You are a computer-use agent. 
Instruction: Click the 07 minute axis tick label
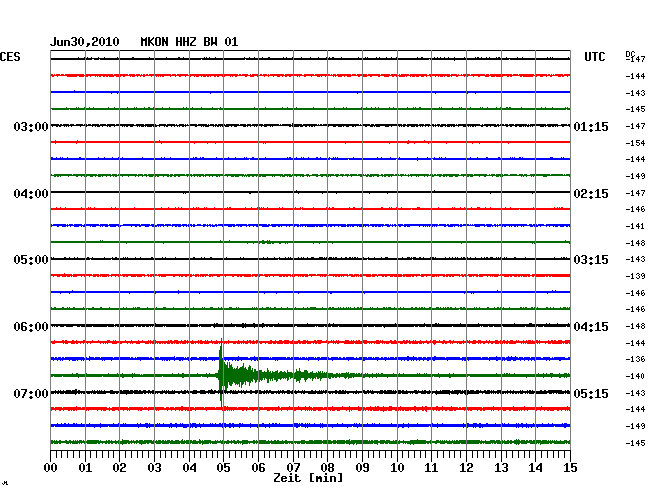293,467
